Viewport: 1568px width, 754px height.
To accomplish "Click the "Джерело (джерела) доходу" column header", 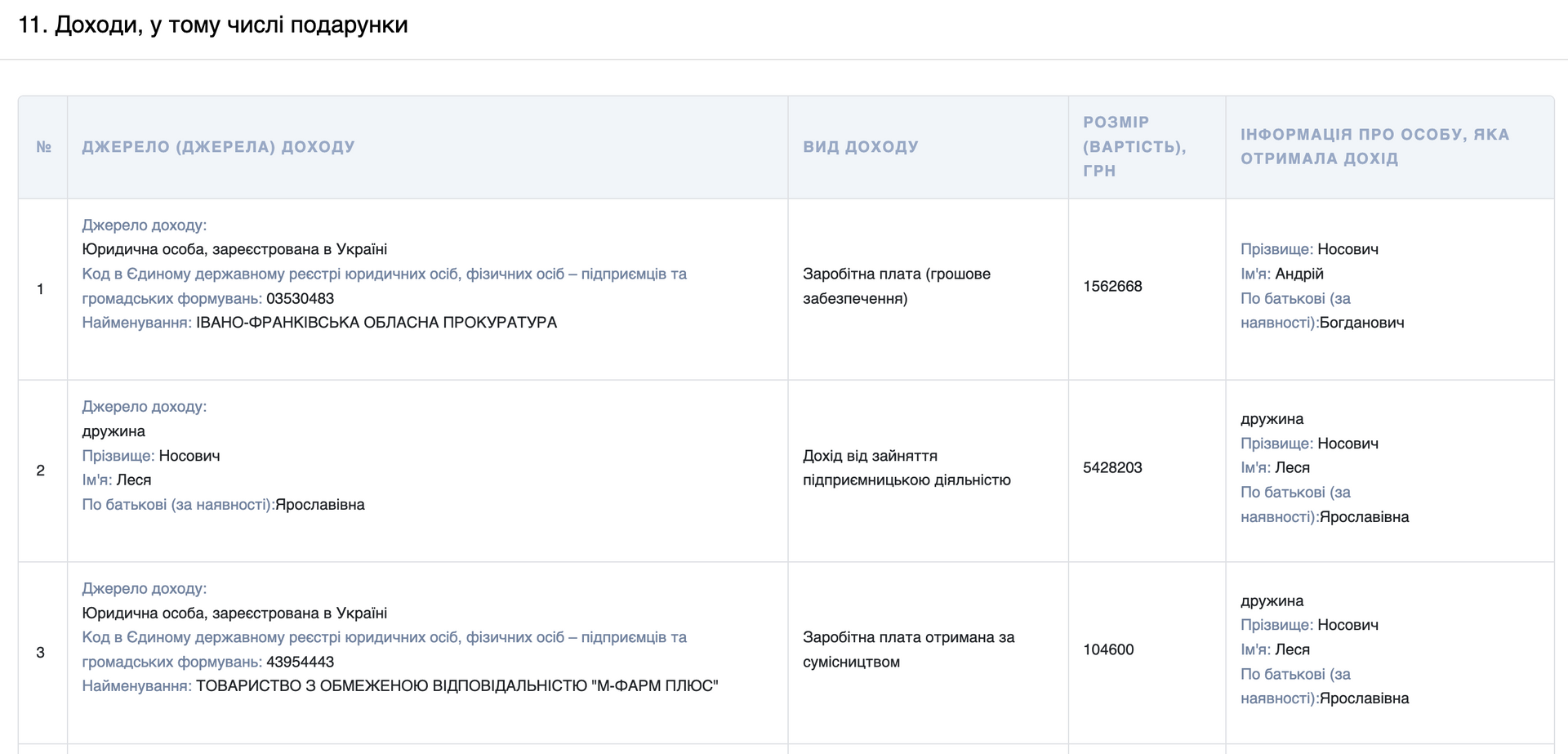I will tap(218, 147).
